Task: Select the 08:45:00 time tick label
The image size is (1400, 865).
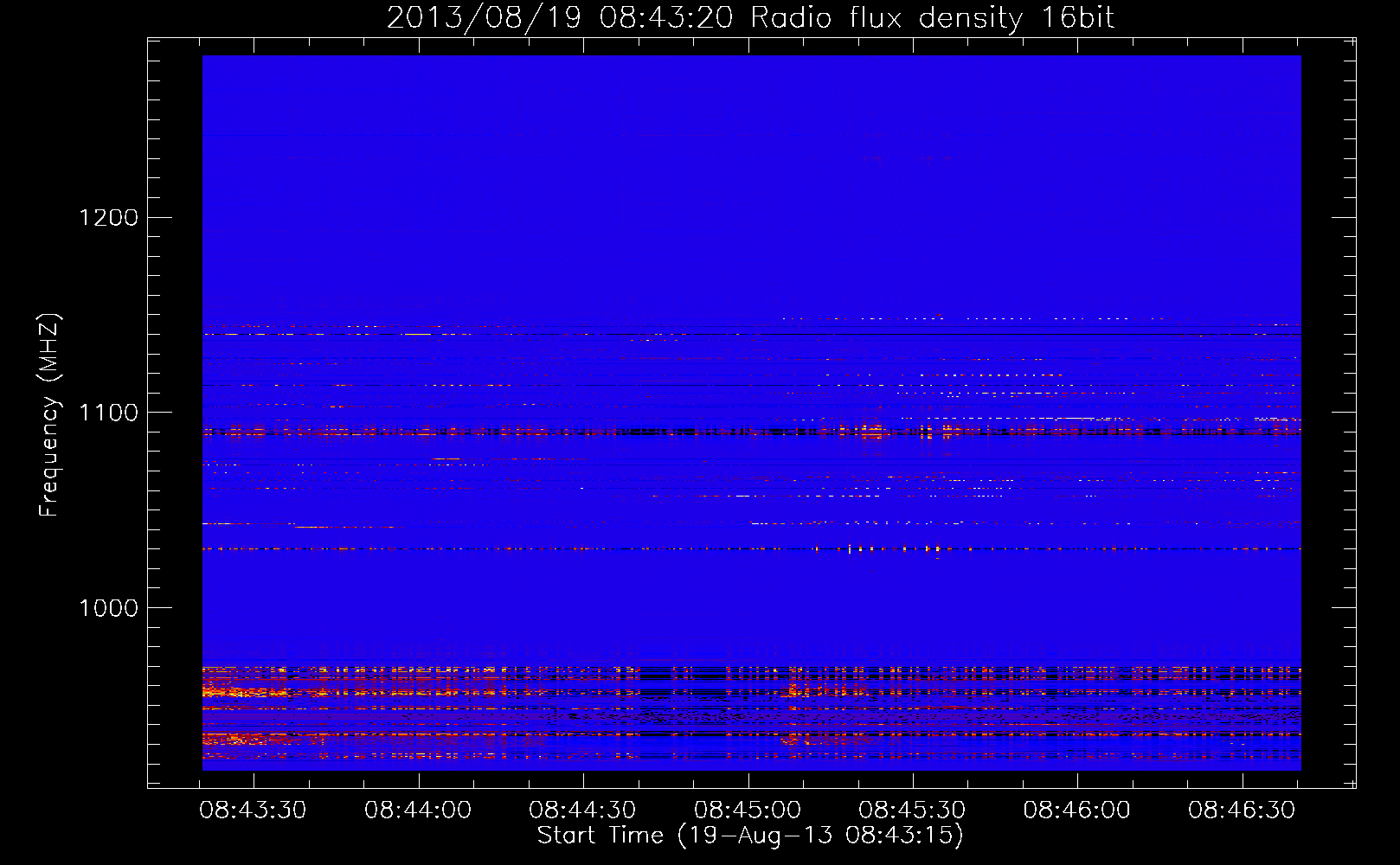Action: (748, 811)
